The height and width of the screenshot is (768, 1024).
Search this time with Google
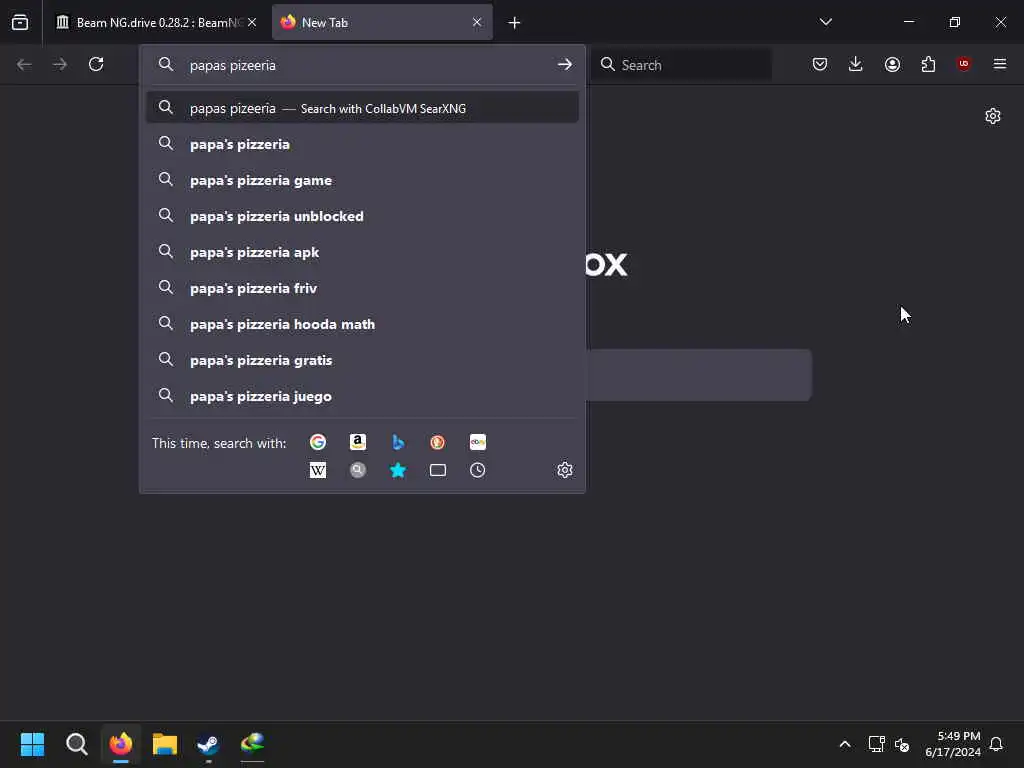coord(317,442)
